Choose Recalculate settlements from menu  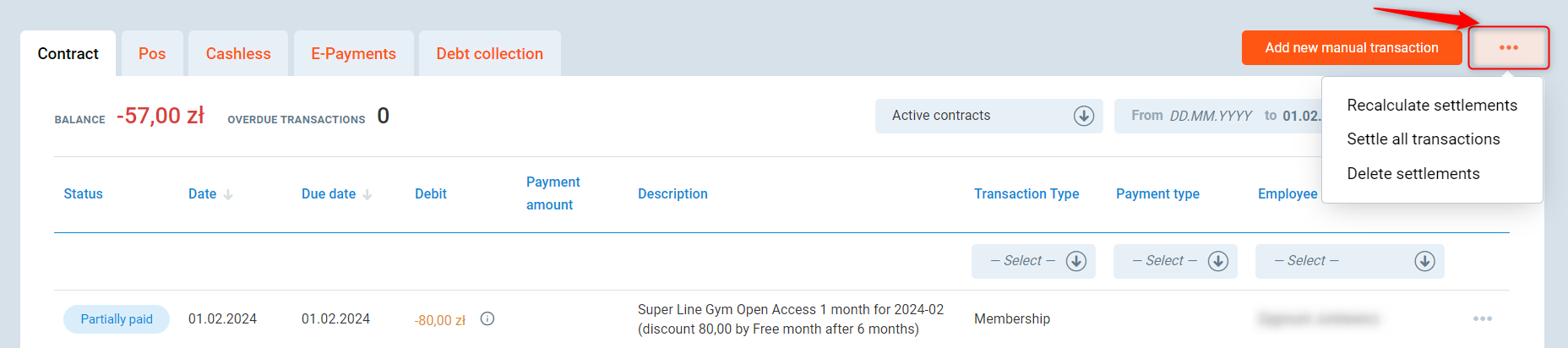pyautogui.click(x=1432, y=106)
